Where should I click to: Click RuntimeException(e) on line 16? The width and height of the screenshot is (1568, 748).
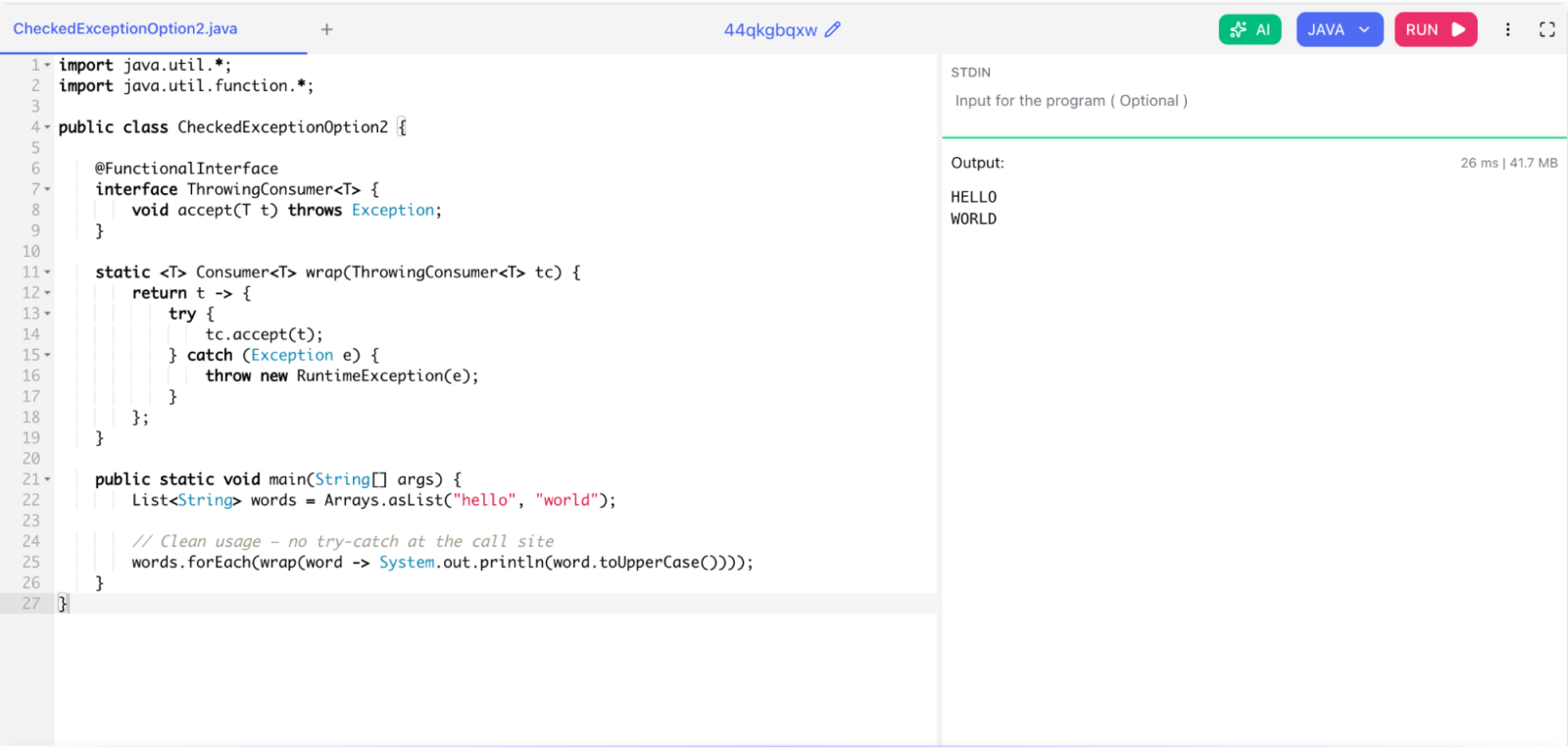tap(383, 376)
